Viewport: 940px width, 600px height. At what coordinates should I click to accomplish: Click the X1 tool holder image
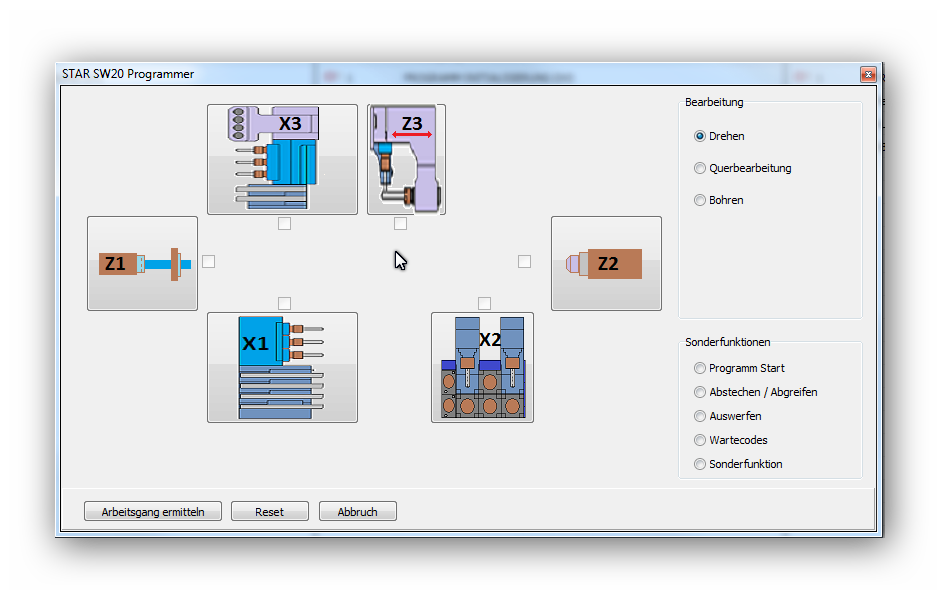click(282, 367)
